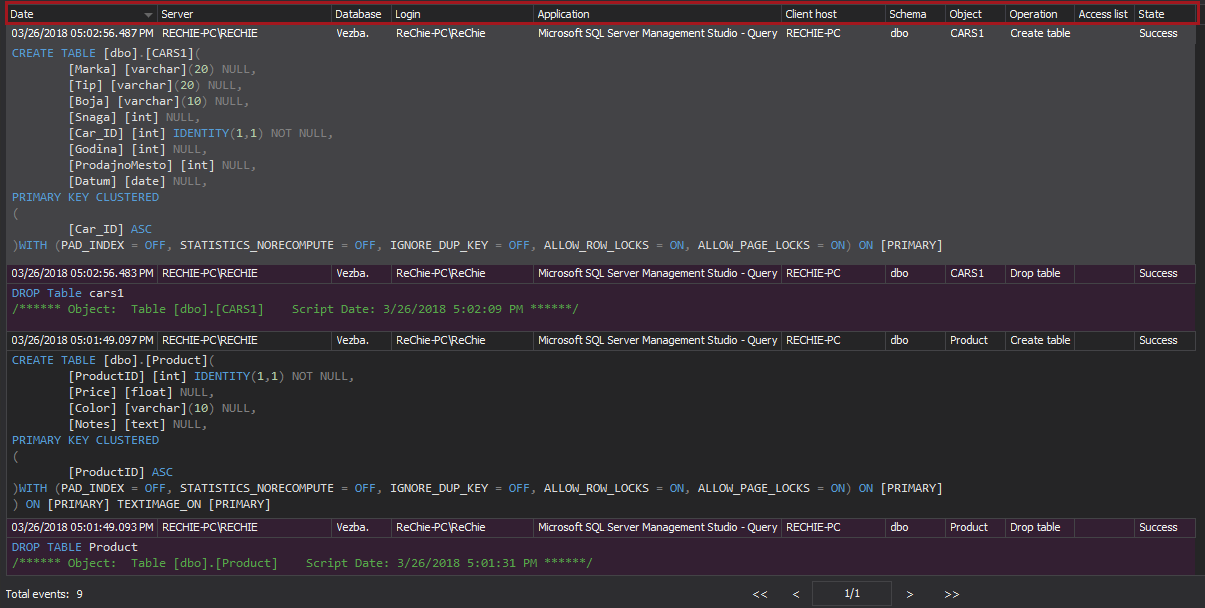The image size is (1205, 608).
Task: Click the Product object in the Drop table row
Action: (x=975, y=527)
